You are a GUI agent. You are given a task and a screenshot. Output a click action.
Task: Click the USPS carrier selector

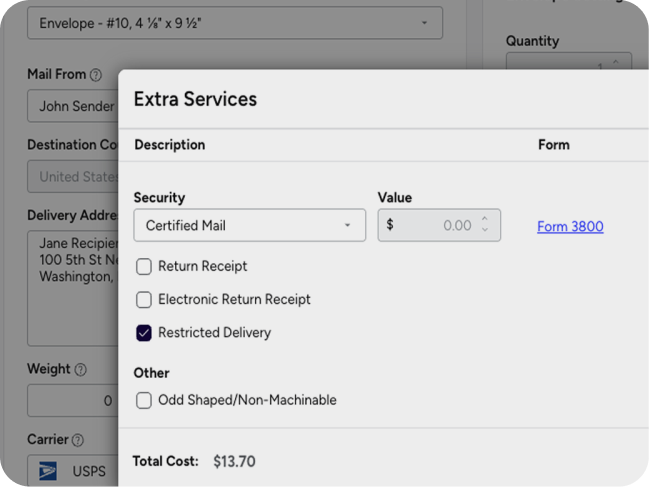click(x=73, y=471)
